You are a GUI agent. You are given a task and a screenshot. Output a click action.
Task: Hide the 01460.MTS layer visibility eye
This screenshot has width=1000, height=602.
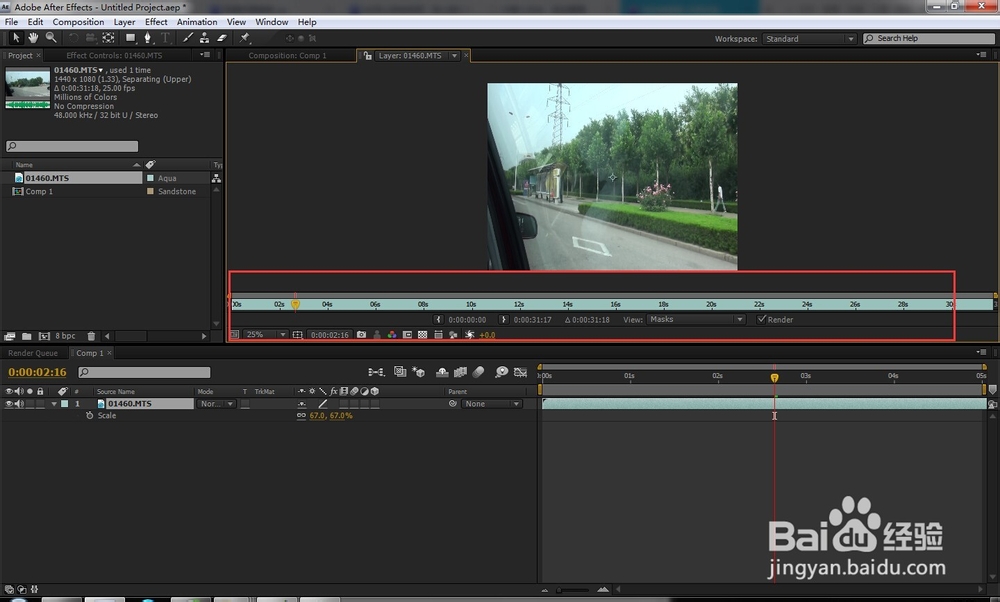click(x=7, y=403)
